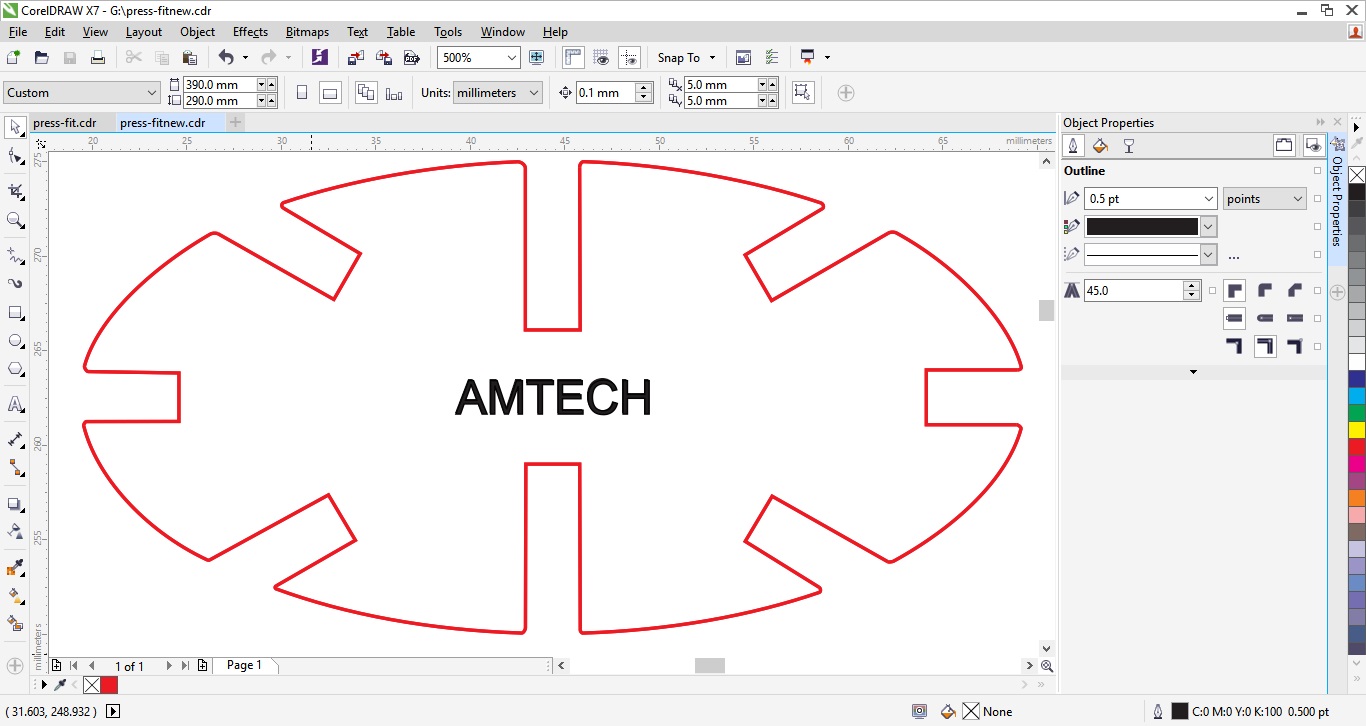Set outline position to centered
The height and width of the screenshot is (726, 1366).
tap(1265, 346)
